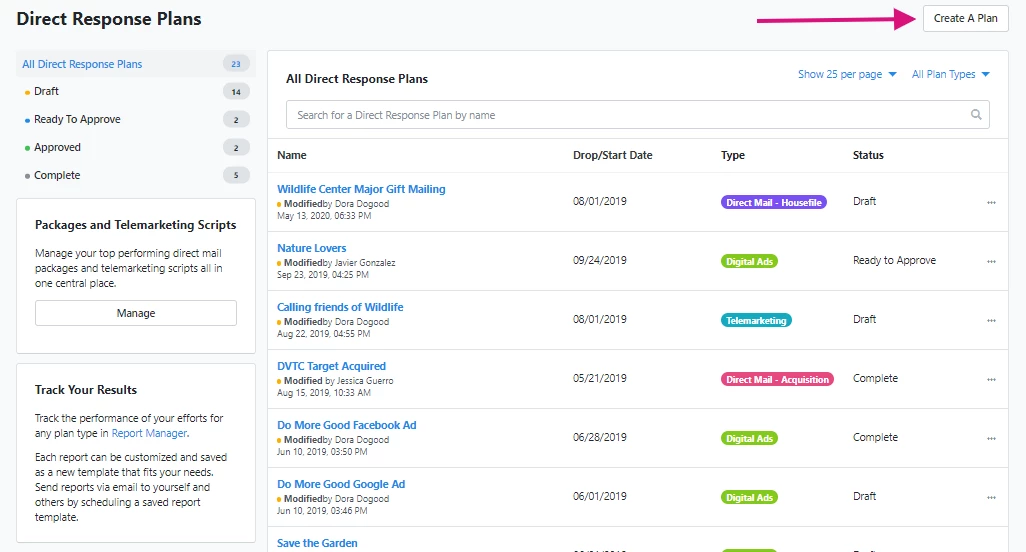Image resolution: width=1026 pixels, height=552 pixels.
Task: Click the 23 count badge for all plans
Action: (236, 64)
